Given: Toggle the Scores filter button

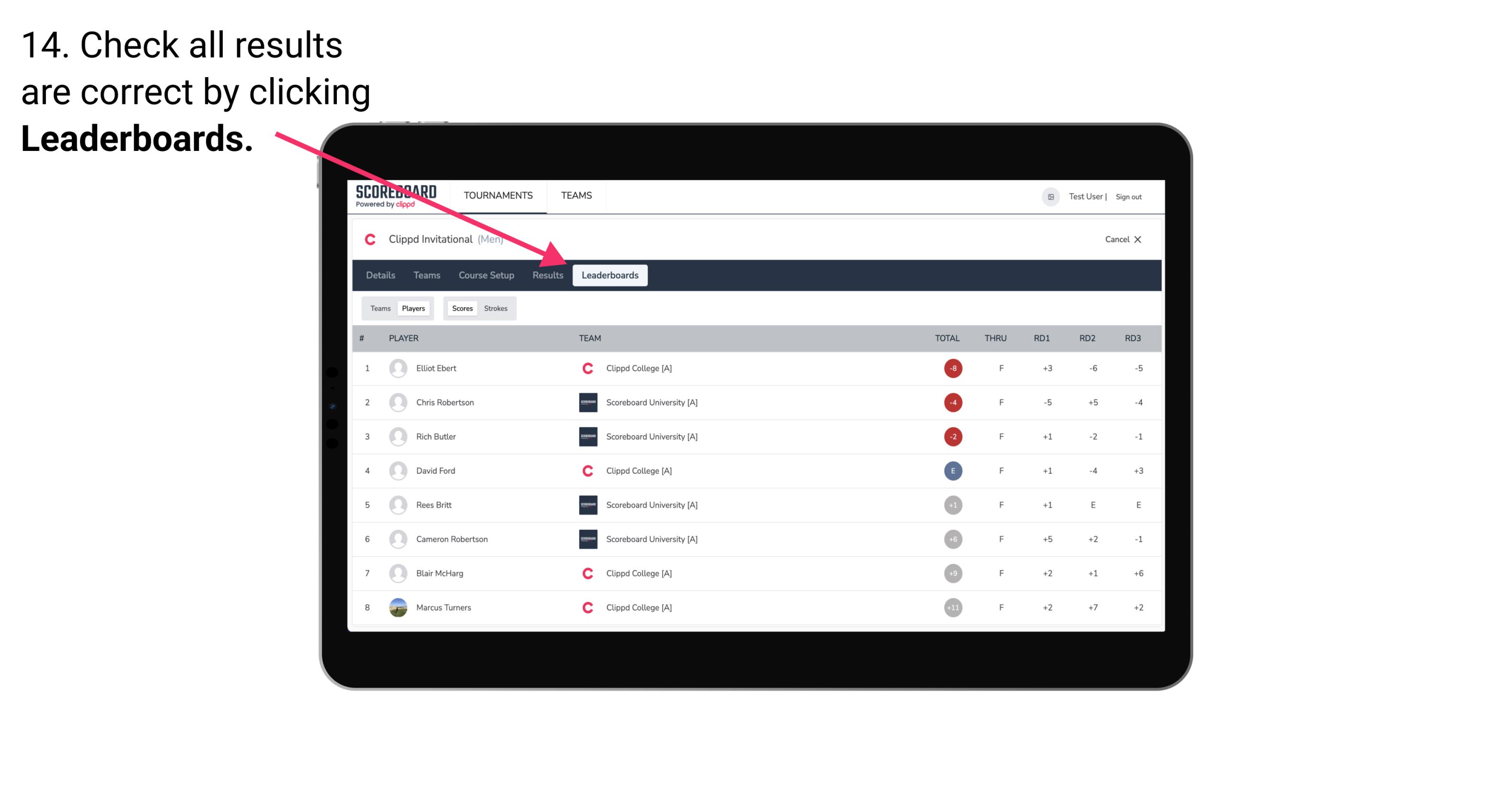Looking at the screenshot, I should (x=461, y=308).
